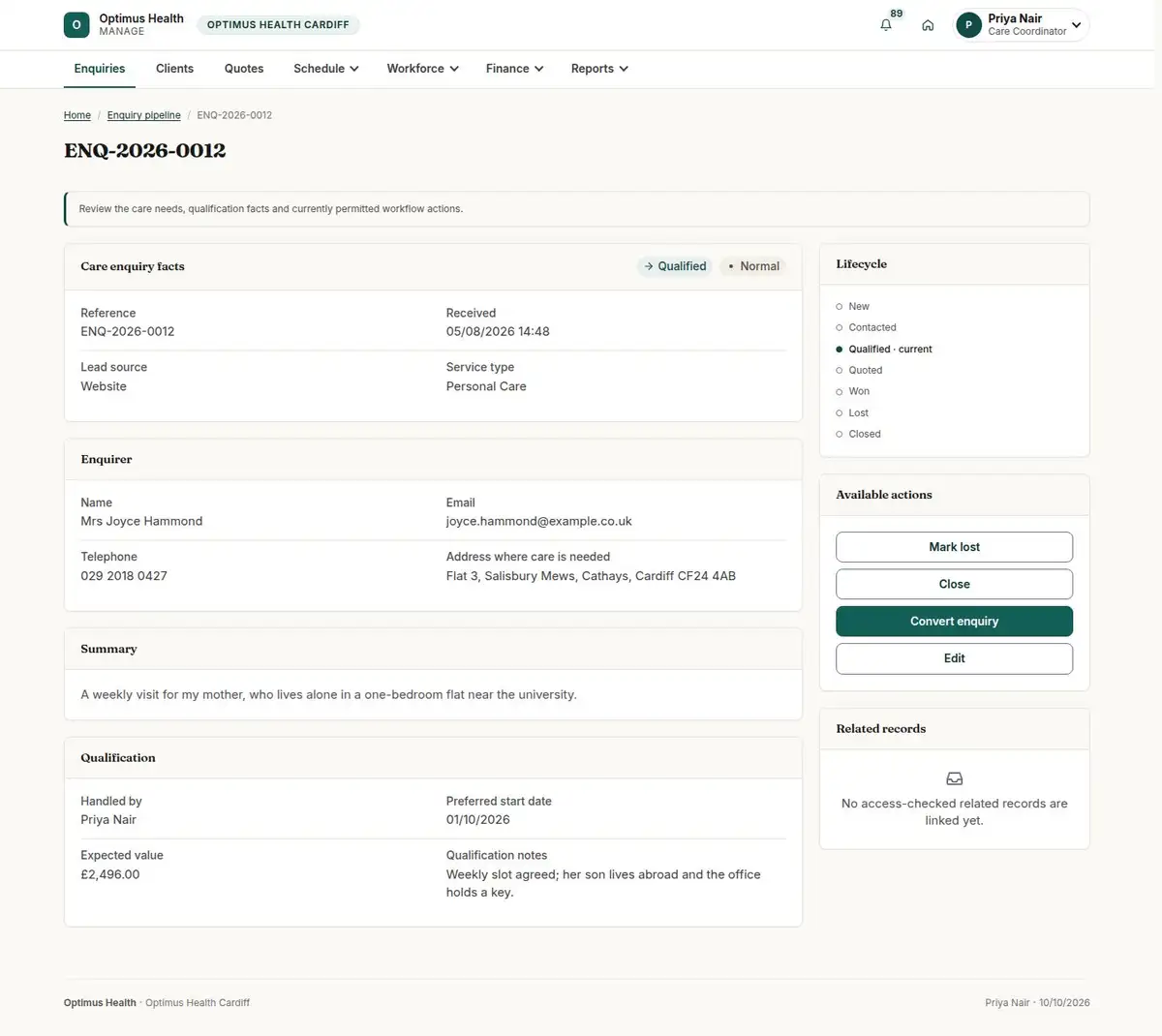Viewport: 1162px width, 1036px height.
Task: Click the Optimus Health Cardiff branch badge
Action: 278,25
